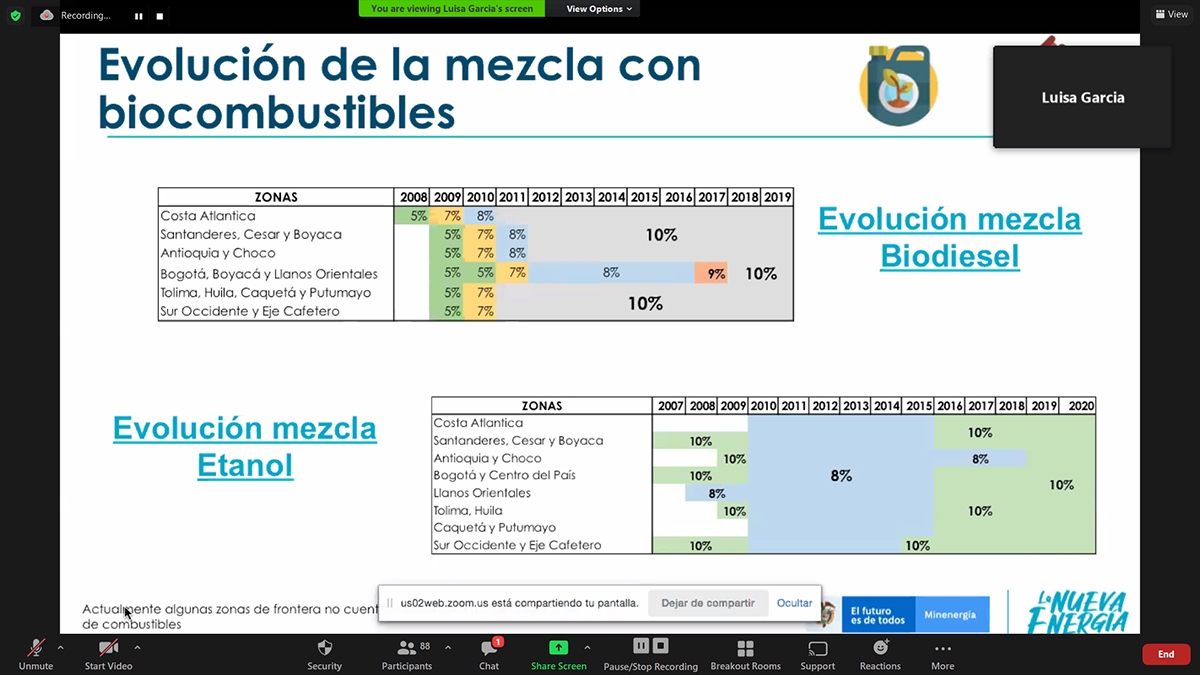Expand video options caret beside Start Video
Screen dimensions: 1200x675
137,647
